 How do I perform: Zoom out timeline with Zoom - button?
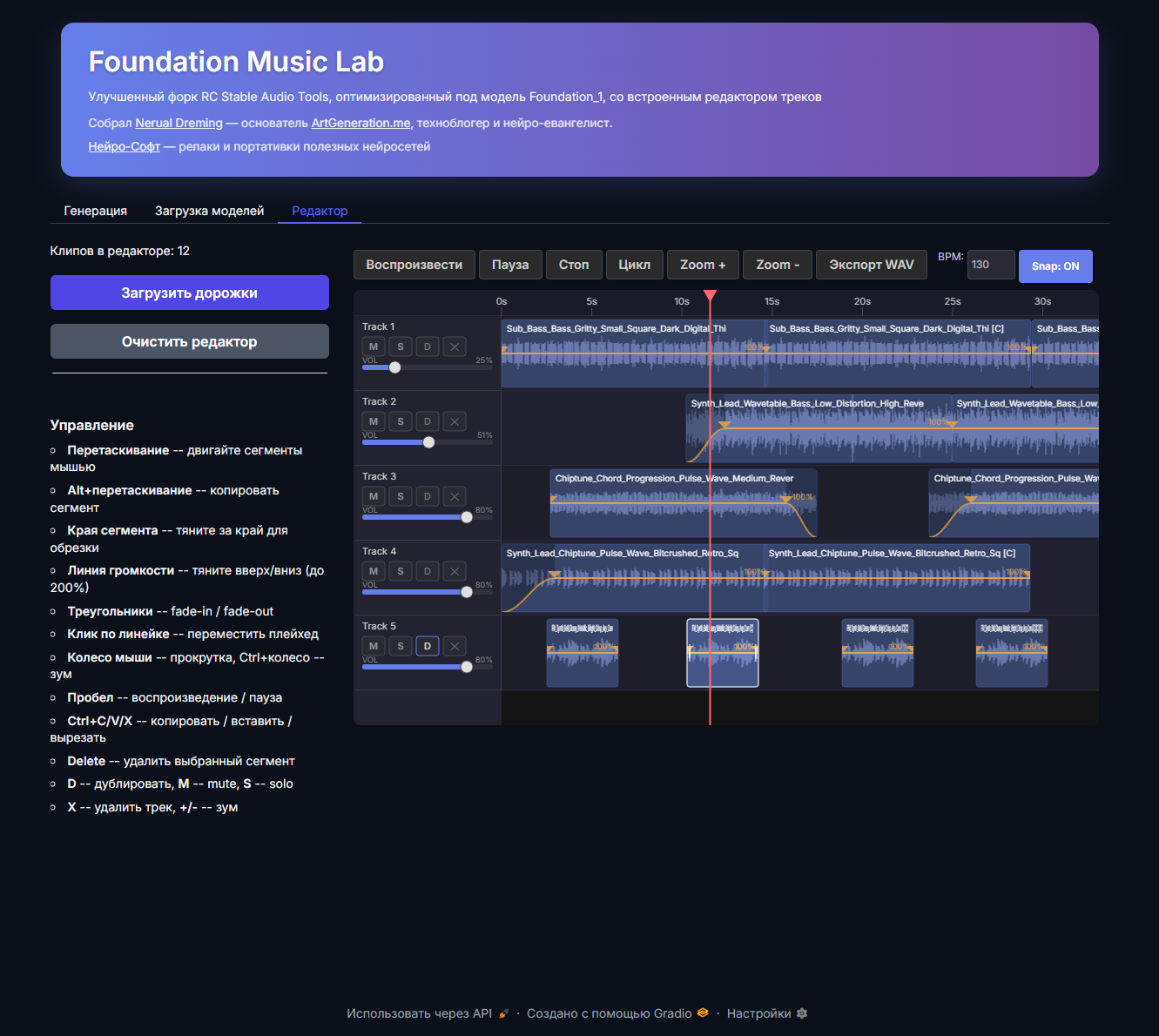click(x=778, y=265)
